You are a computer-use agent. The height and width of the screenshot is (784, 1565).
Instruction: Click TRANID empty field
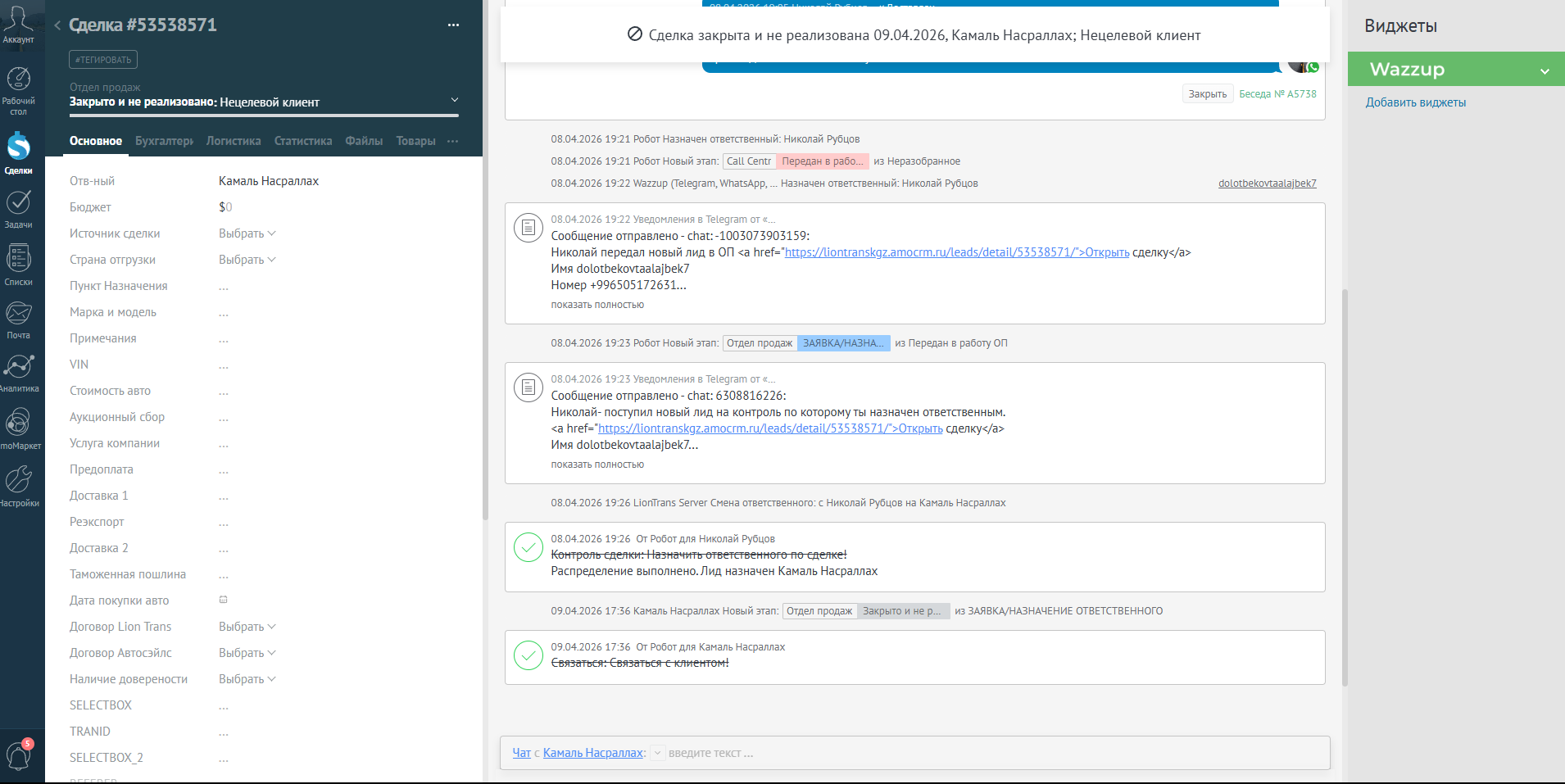click(224, 732)
